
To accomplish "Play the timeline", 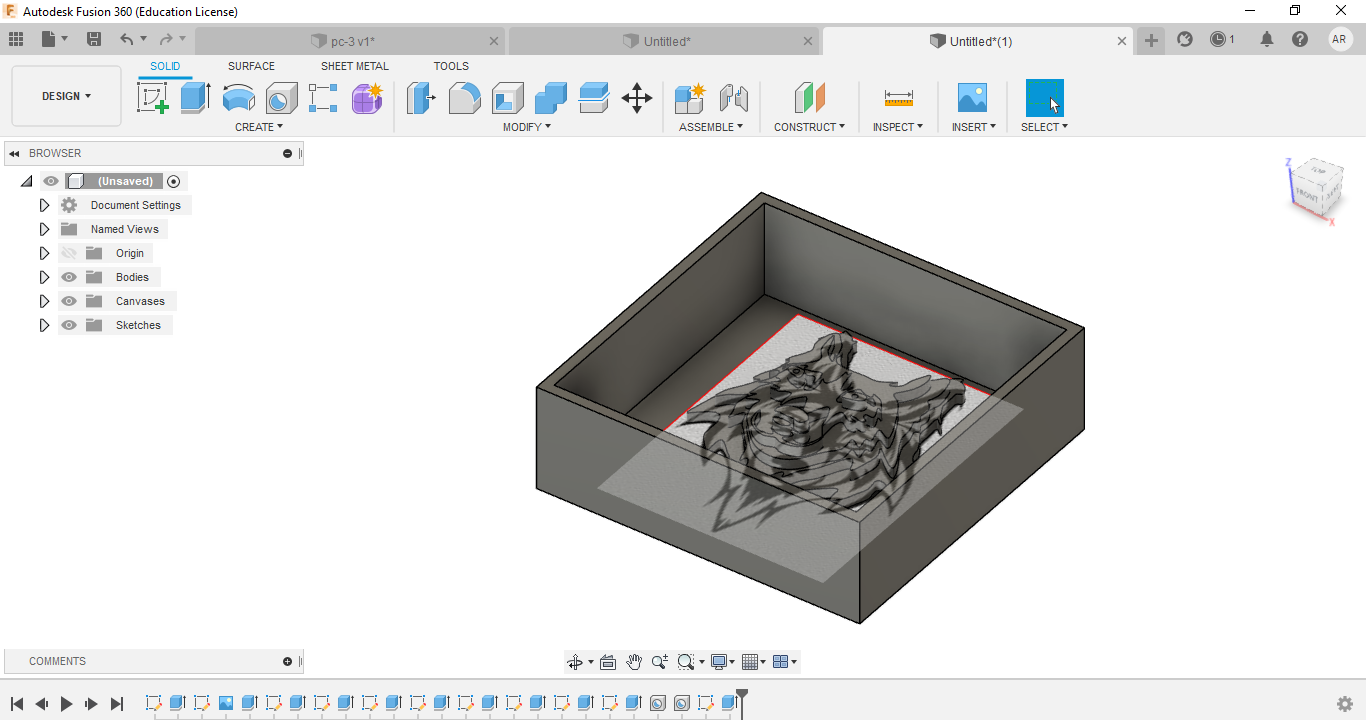I will tap(67, 704).
